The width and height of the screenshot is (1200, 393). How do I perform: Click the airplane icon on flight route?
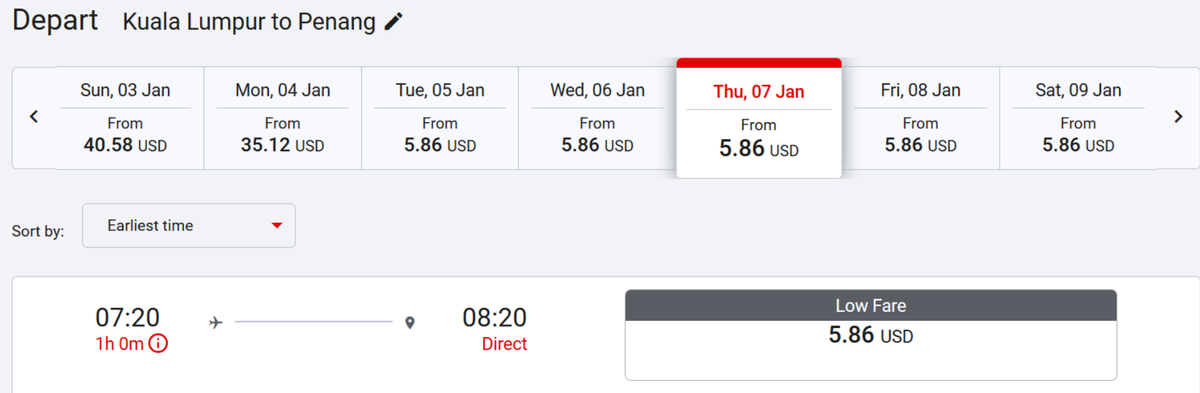(215, 322)
